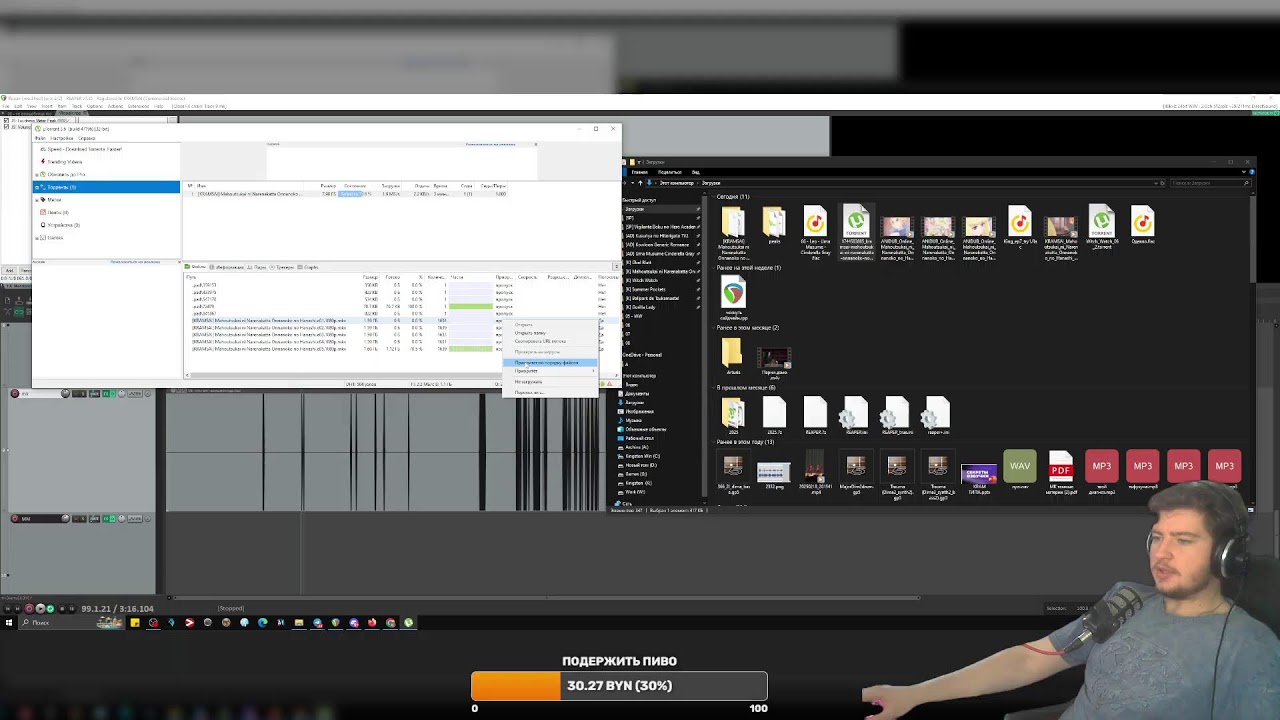The image size is (1280, 720).
Task: Choose Открыть папку in the context menu
Action: pyautogui.click(x=530, y=333)
